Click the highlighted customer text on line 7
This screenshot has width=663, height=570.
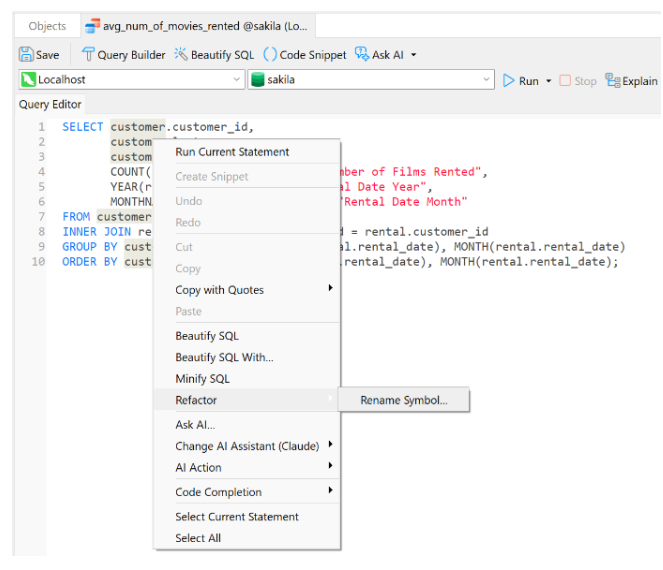tap(124, 216)
